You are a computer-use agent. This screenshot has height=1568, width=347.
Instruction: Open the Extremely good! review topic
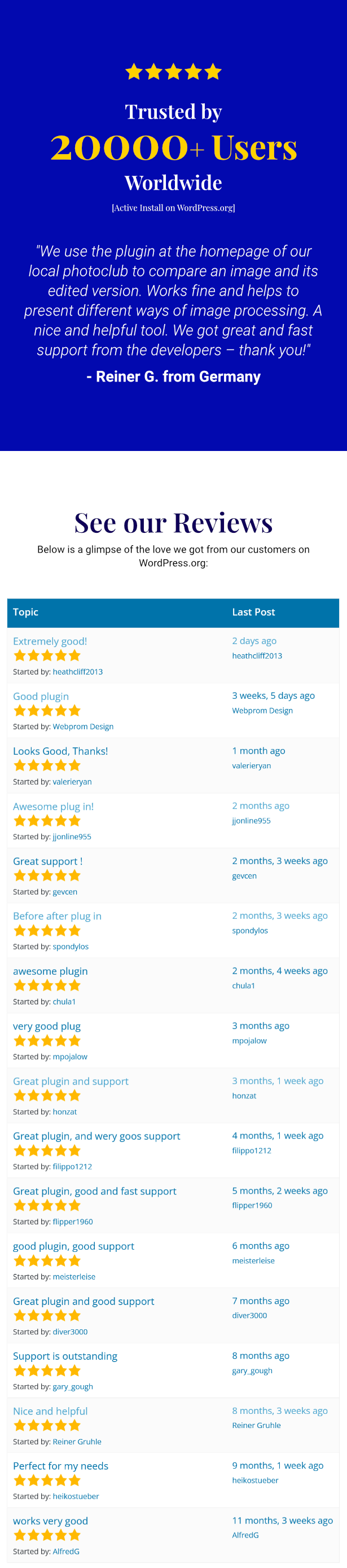pyautogui.click(x=50, y=641)
